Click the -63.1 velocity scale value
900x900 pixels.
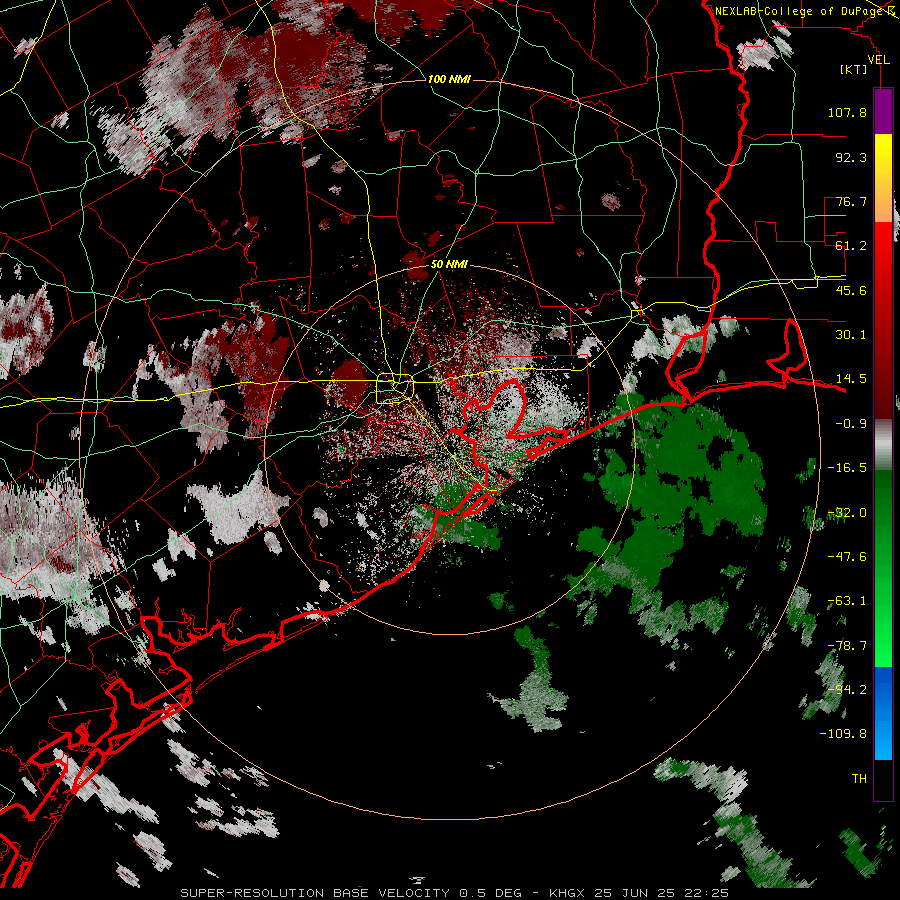pyautogui.click(x=847, y=601)
